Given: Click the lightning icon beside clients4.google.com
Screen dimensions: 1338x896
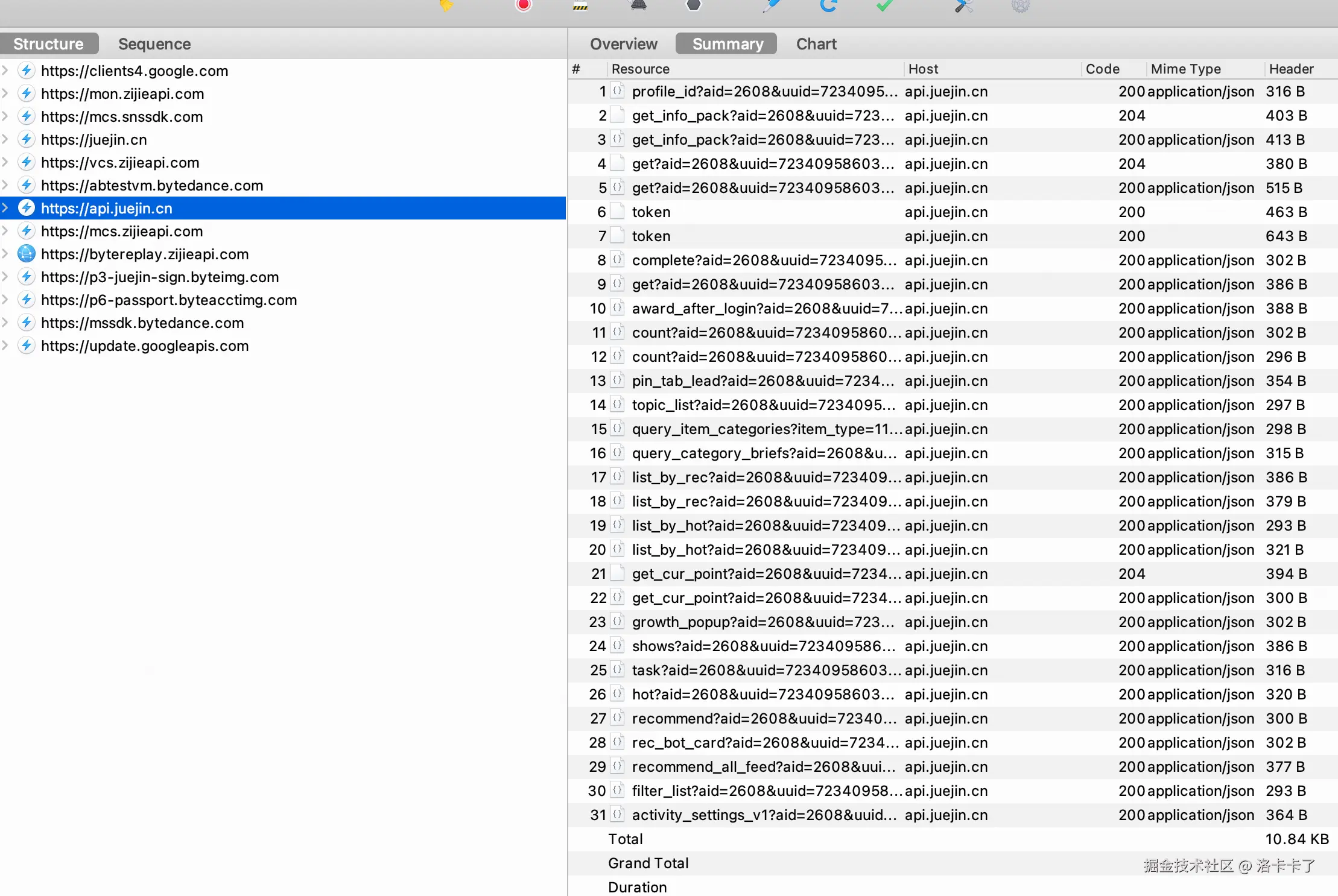Looking at the screenshot, I should [26, 71].
